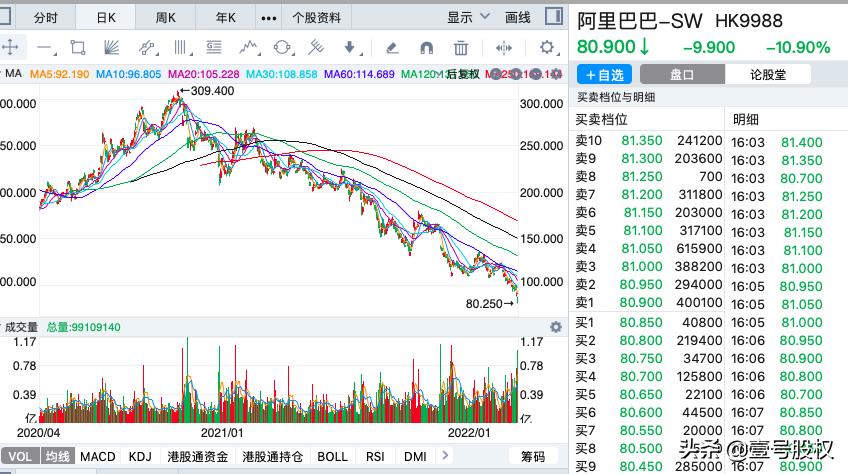This screenshot has width=848, height=474.
Task: Expand more indicators with right chevron
Action: 445,456
